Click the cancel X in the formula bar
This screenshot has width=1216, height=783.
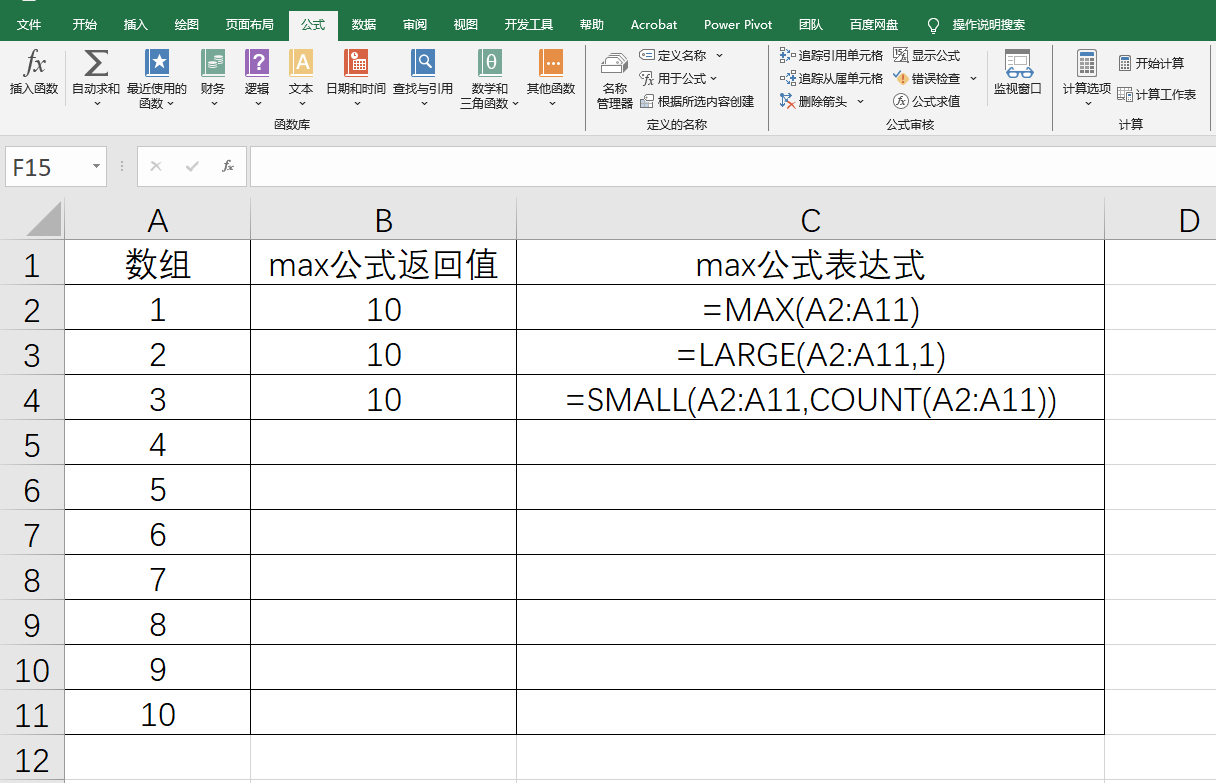(156, 166)
